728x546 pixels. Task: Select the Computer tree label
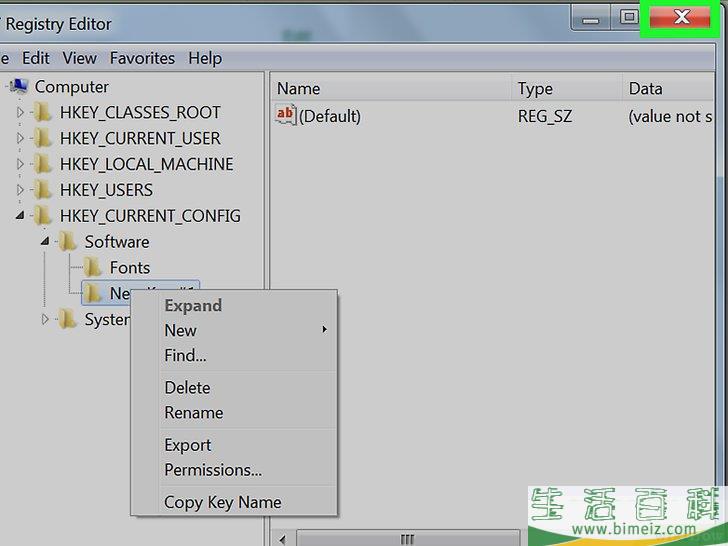[x=72, y=87]
